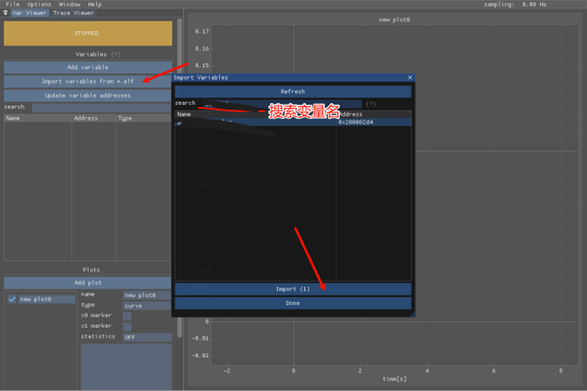Click the yellow STOPPED state button
The image size is (587, 391).
[x=88, y=33]
